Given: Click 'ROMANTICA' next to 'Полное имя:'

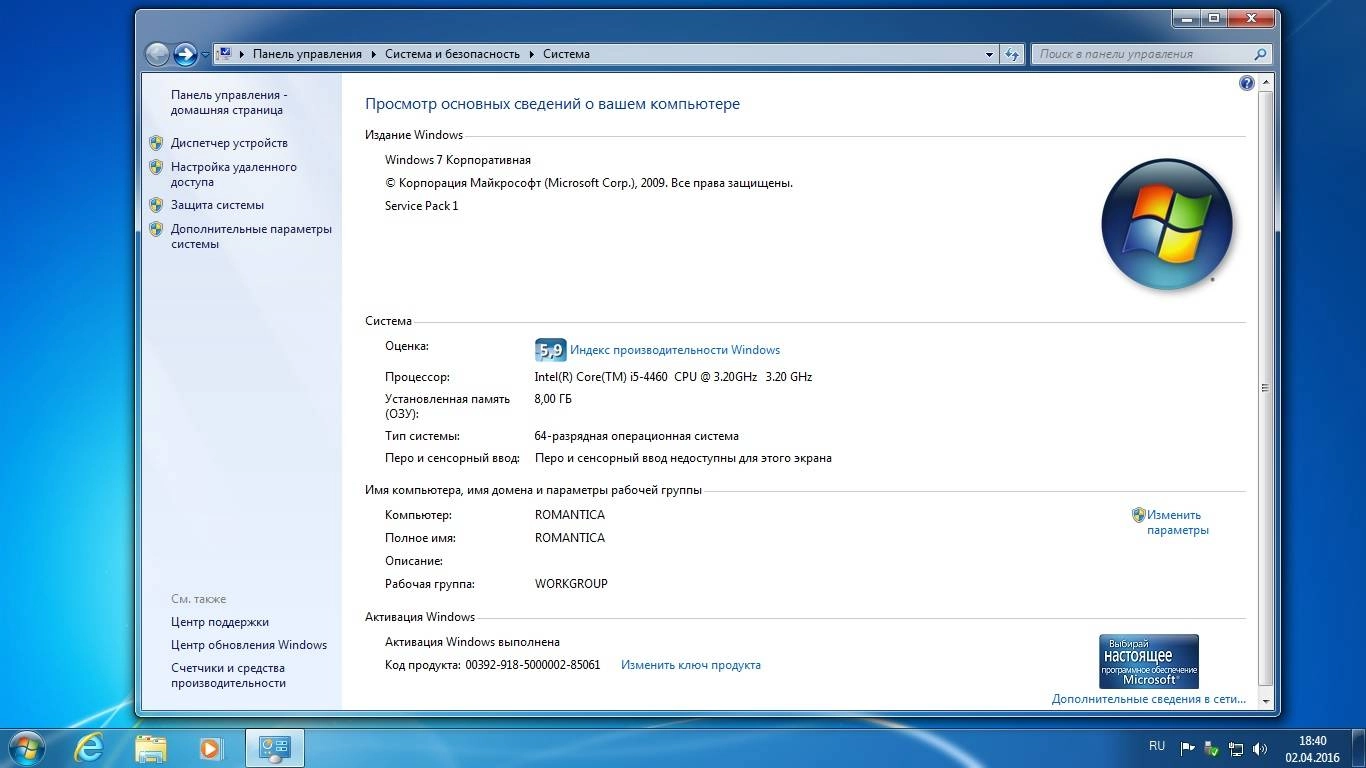Looking at the screenshot, I should (x=570, y=538).
